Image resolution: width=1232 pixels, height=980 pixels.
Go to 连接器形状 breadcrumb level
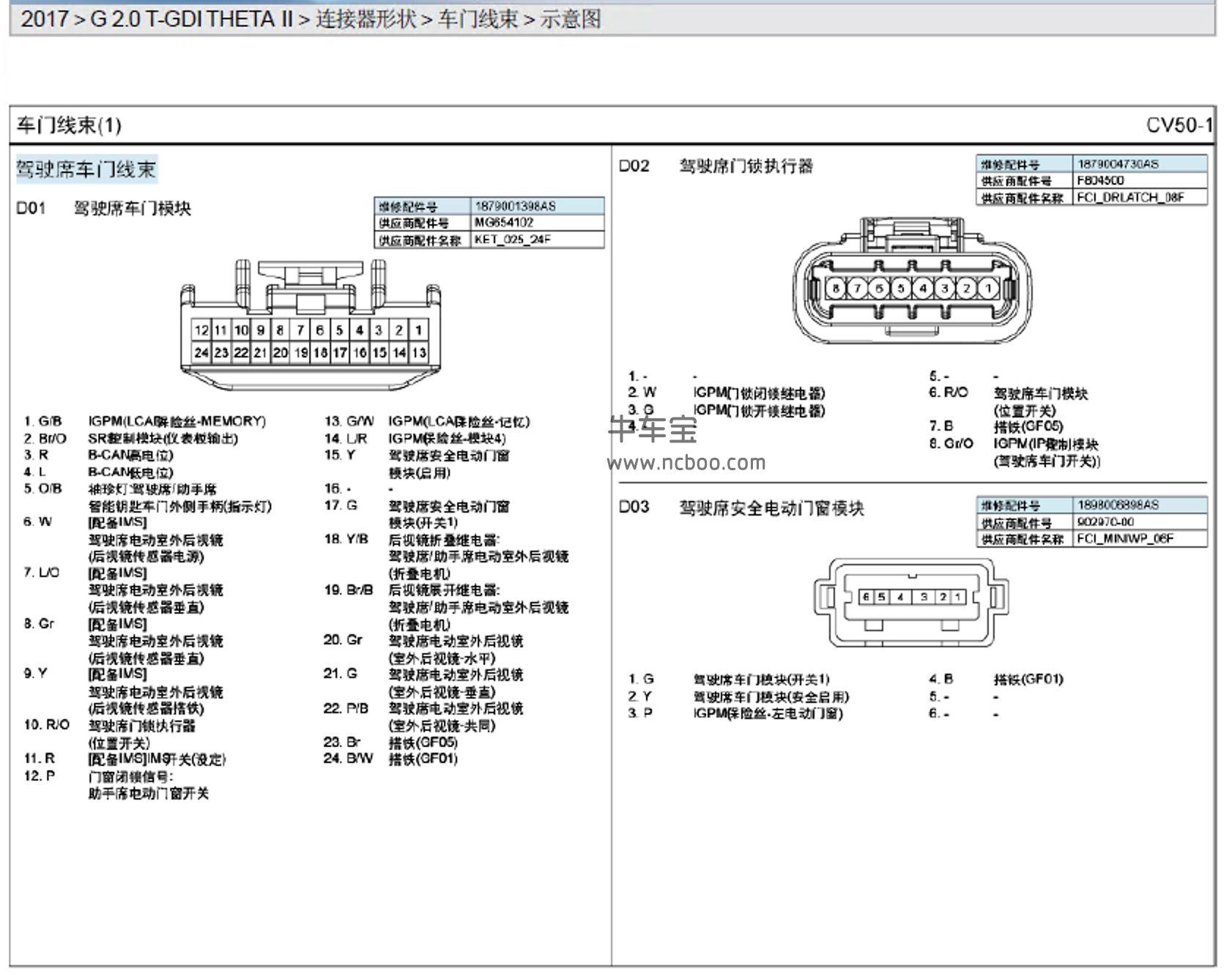coord(365,18)
